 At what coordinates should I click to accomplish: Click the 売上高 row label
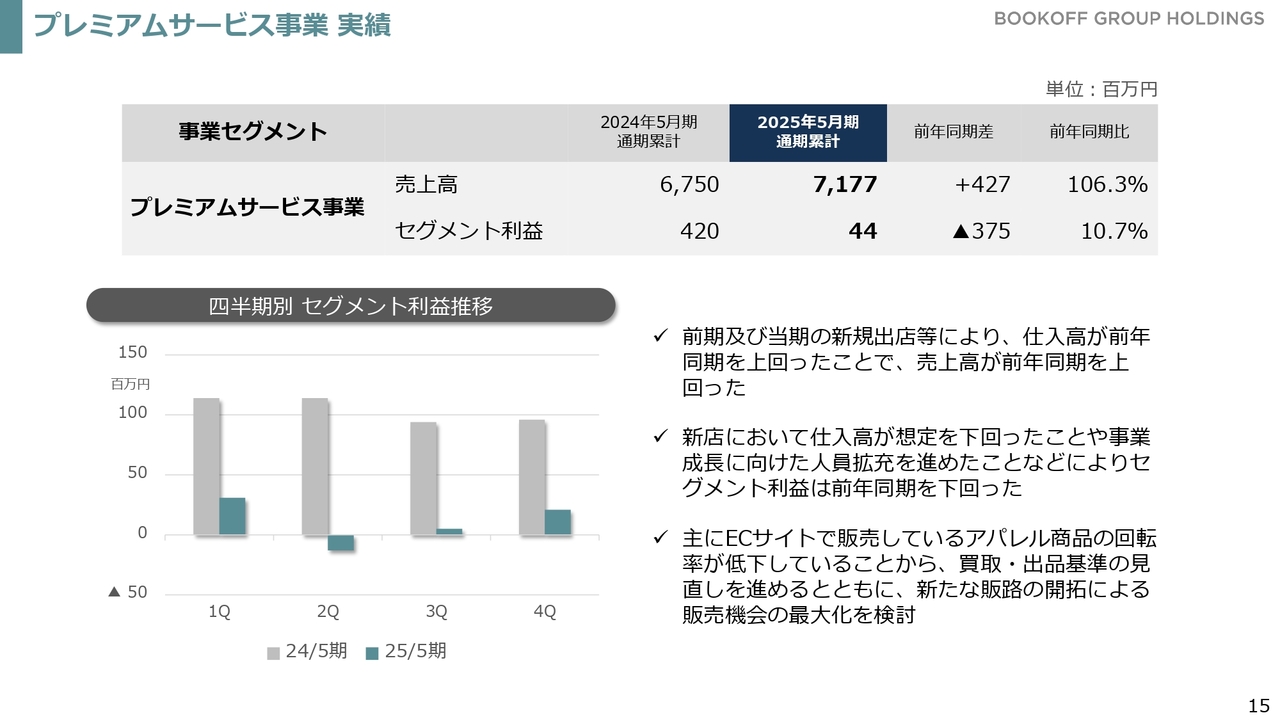(426, 185)
